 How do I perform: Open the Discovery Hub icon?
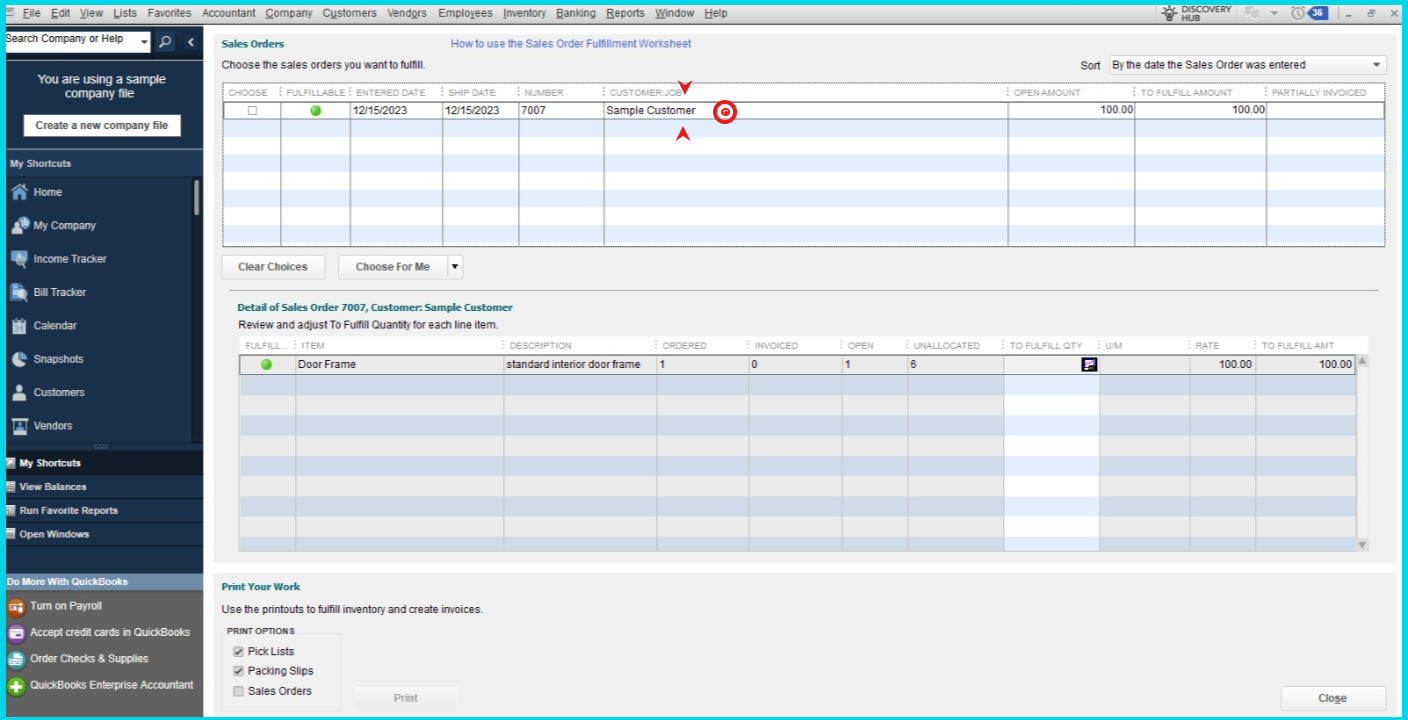[x=1169, y=13]
